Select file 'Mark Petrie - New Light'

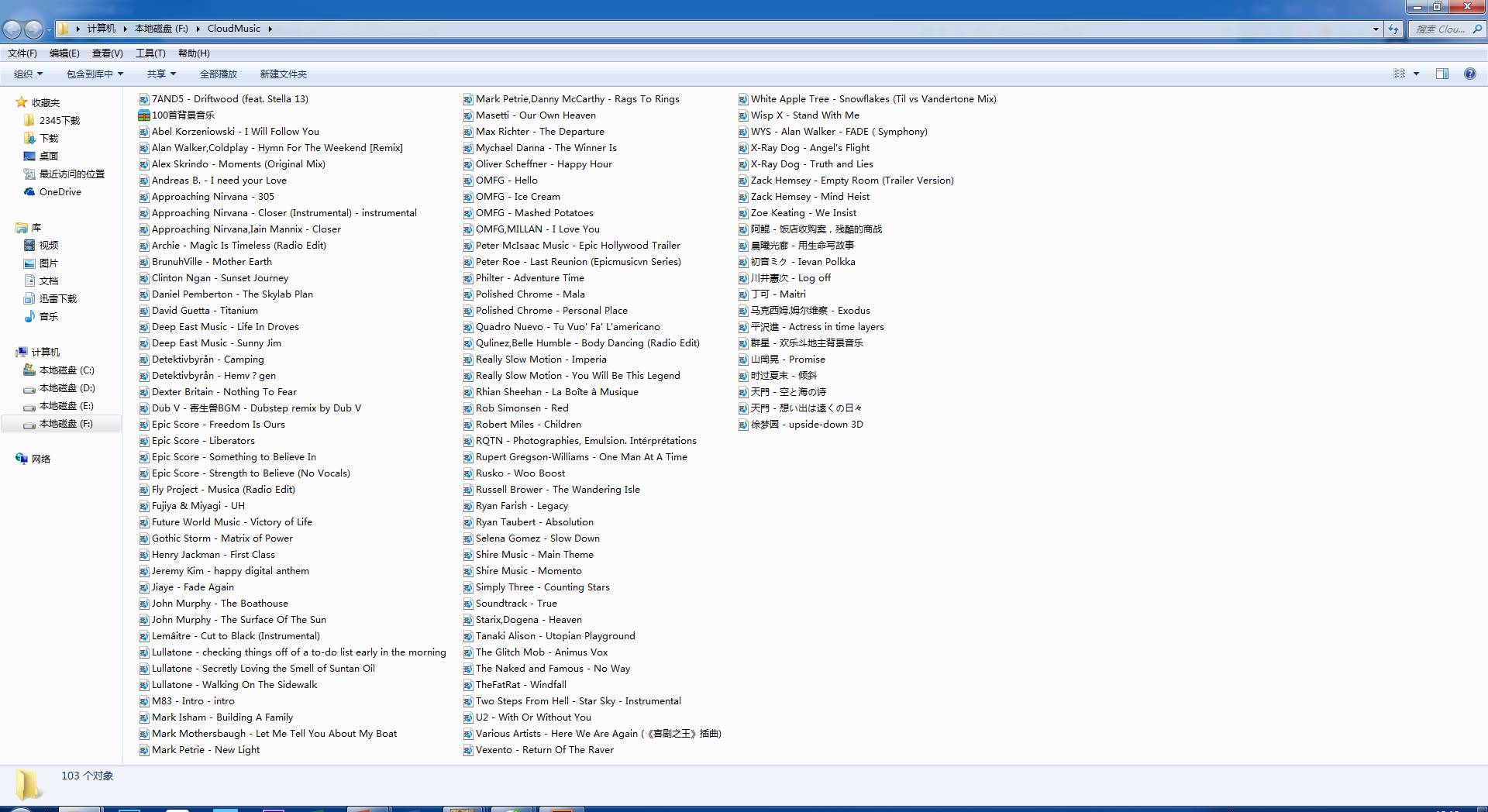(205, 750)
